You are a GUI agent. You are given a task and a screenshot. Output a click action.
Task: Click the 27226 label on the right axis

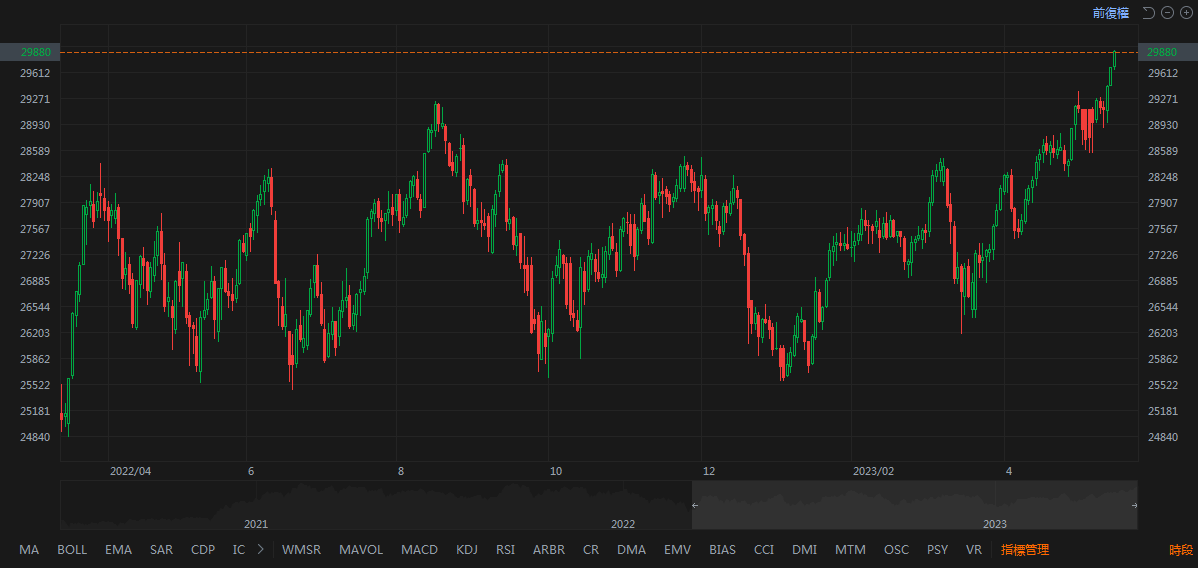tap(1163, 255)
